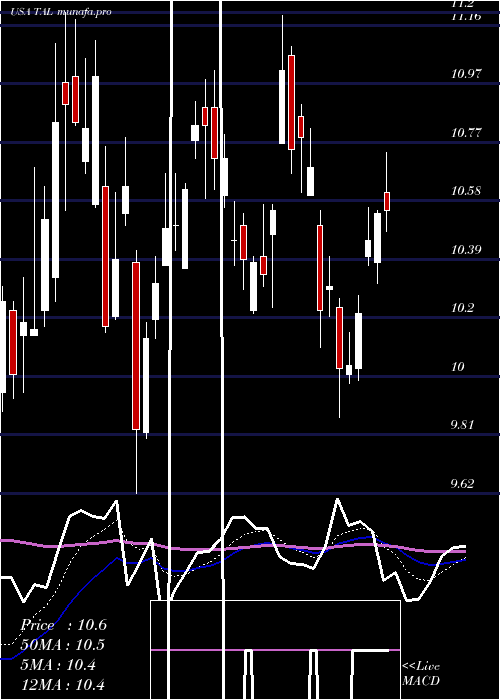Click the '12MA : 10.4' legend entry

click(62, 684)
